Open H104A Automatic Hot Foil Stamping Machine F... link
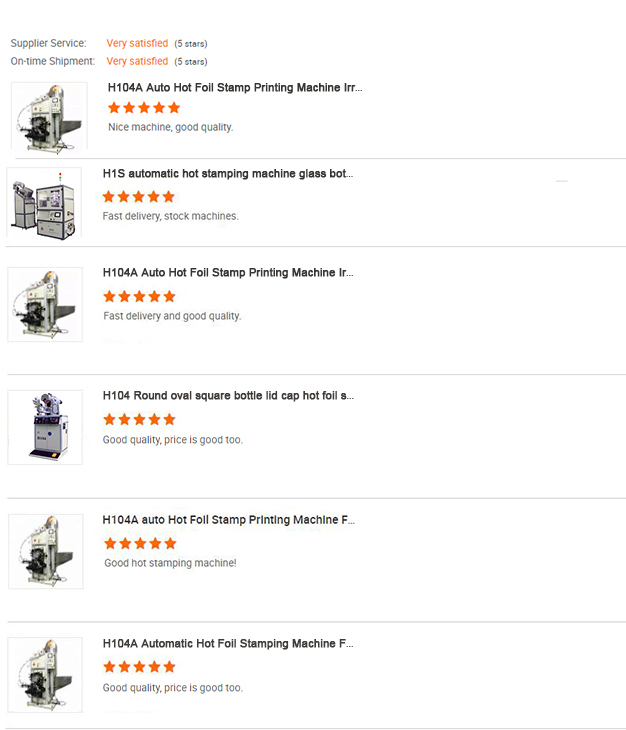 pos(228,644)
